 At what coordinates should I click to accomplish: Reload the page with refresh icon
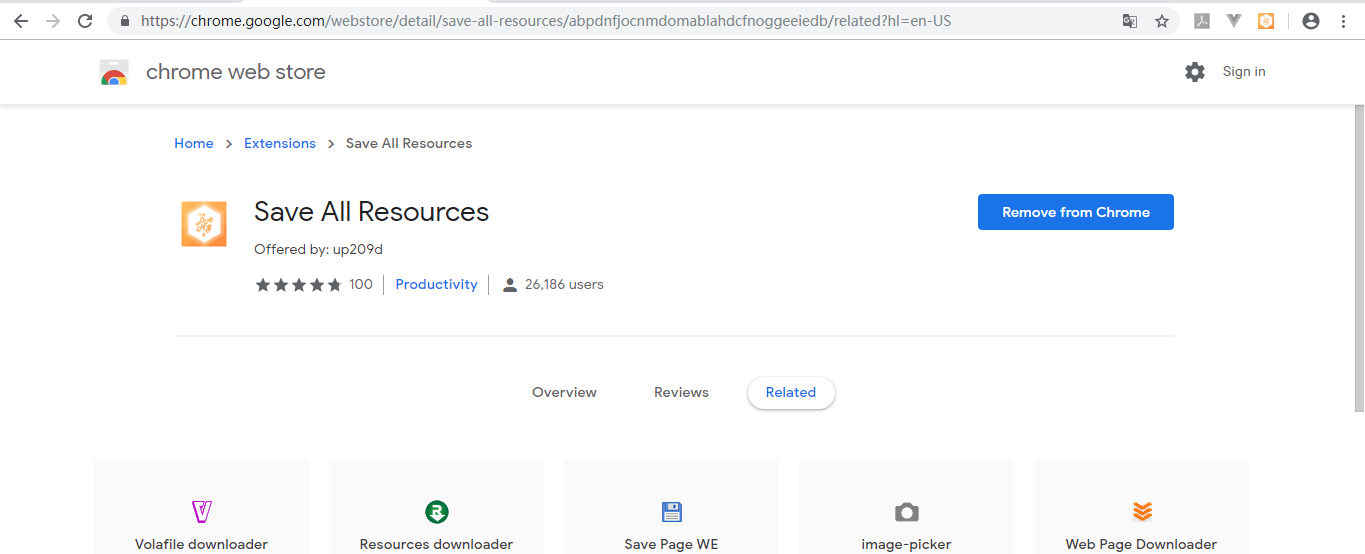[x=85, y=21]
